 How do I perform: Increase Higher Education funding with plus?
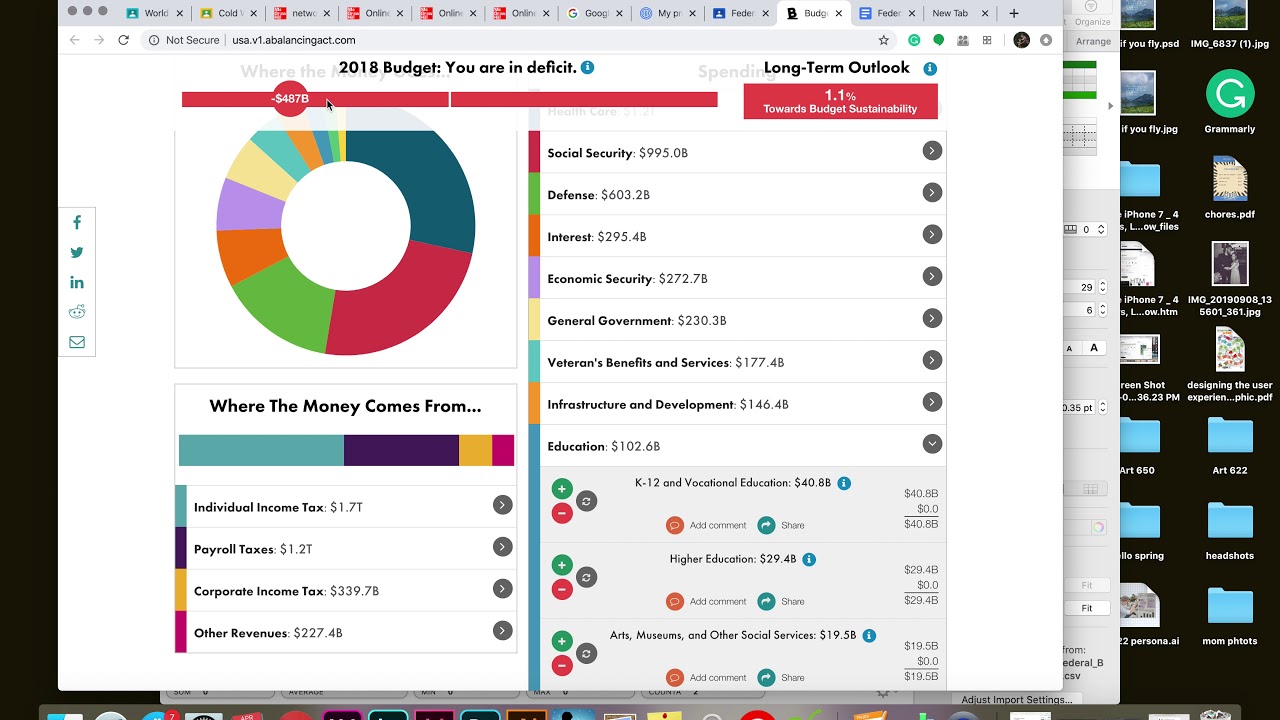coord(562,565)
